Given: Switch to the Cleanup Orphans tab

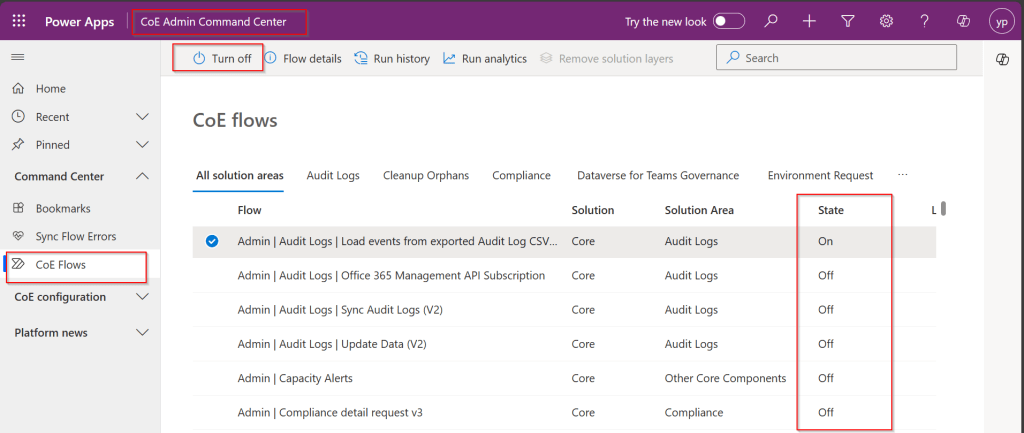Looking at the screenshot, I should click(x=425, y=175).
